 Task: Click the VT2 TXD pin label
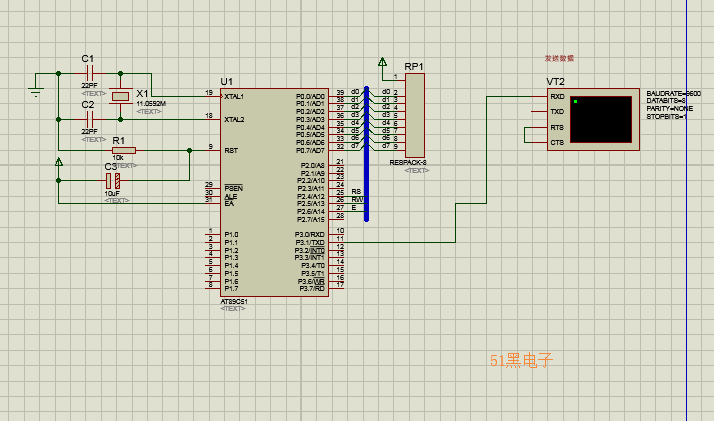pos(557,112)
